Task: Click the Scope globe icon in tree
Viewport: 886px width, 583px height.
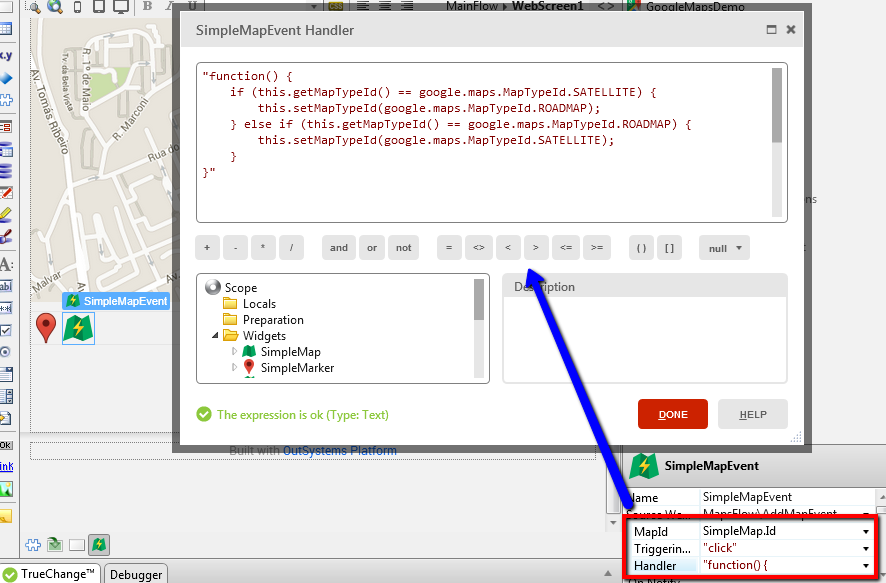Action: click(212, 287)
